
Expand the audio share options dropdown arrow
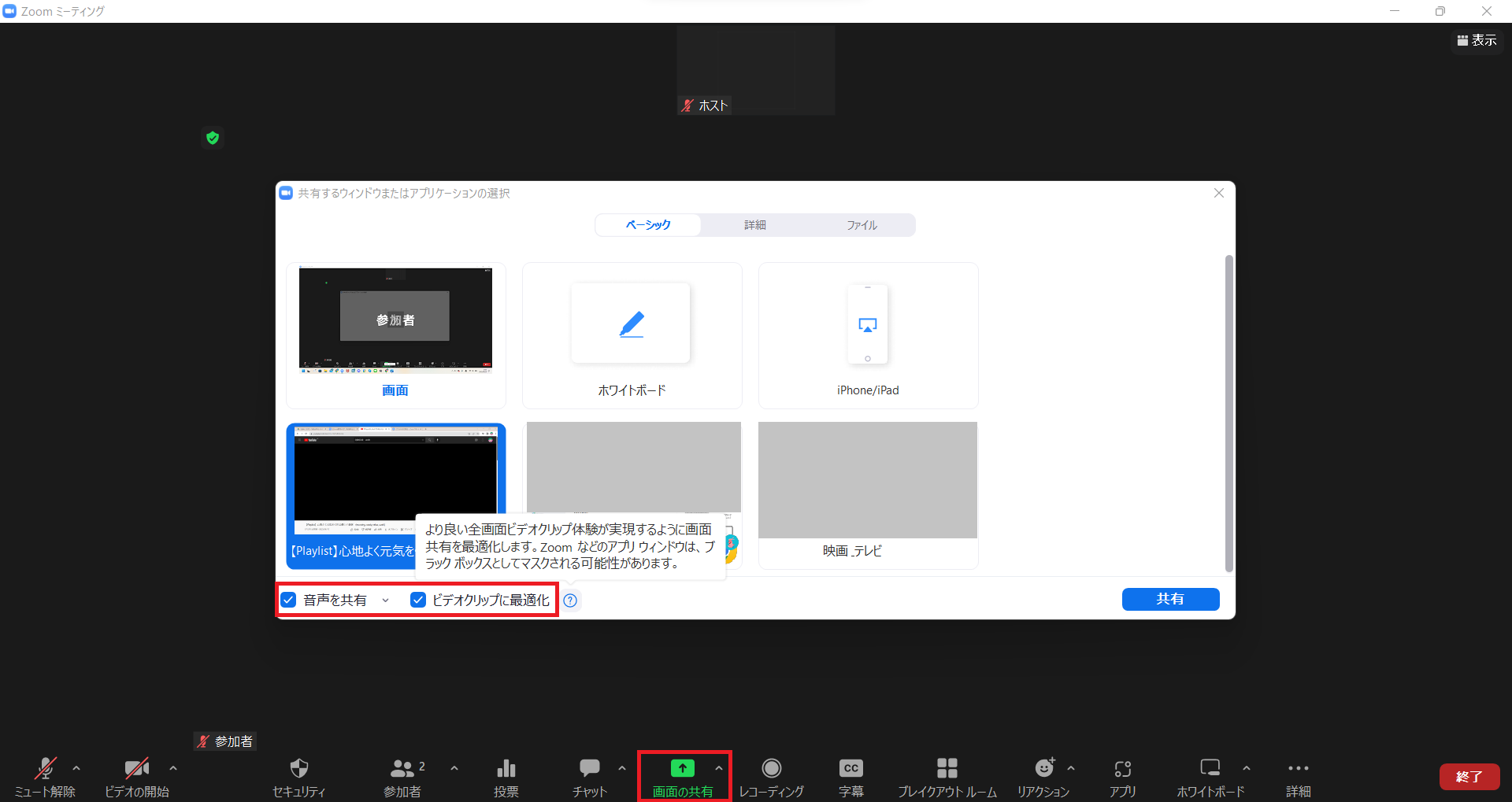click(385, 601)
